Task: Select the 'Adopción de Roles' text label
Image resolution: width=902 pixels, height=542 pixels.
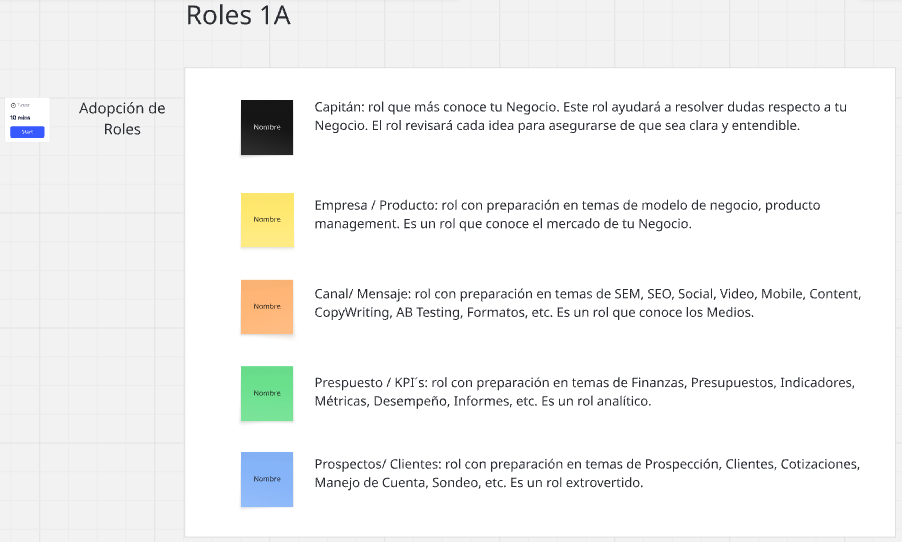Action: click(122, 118)
